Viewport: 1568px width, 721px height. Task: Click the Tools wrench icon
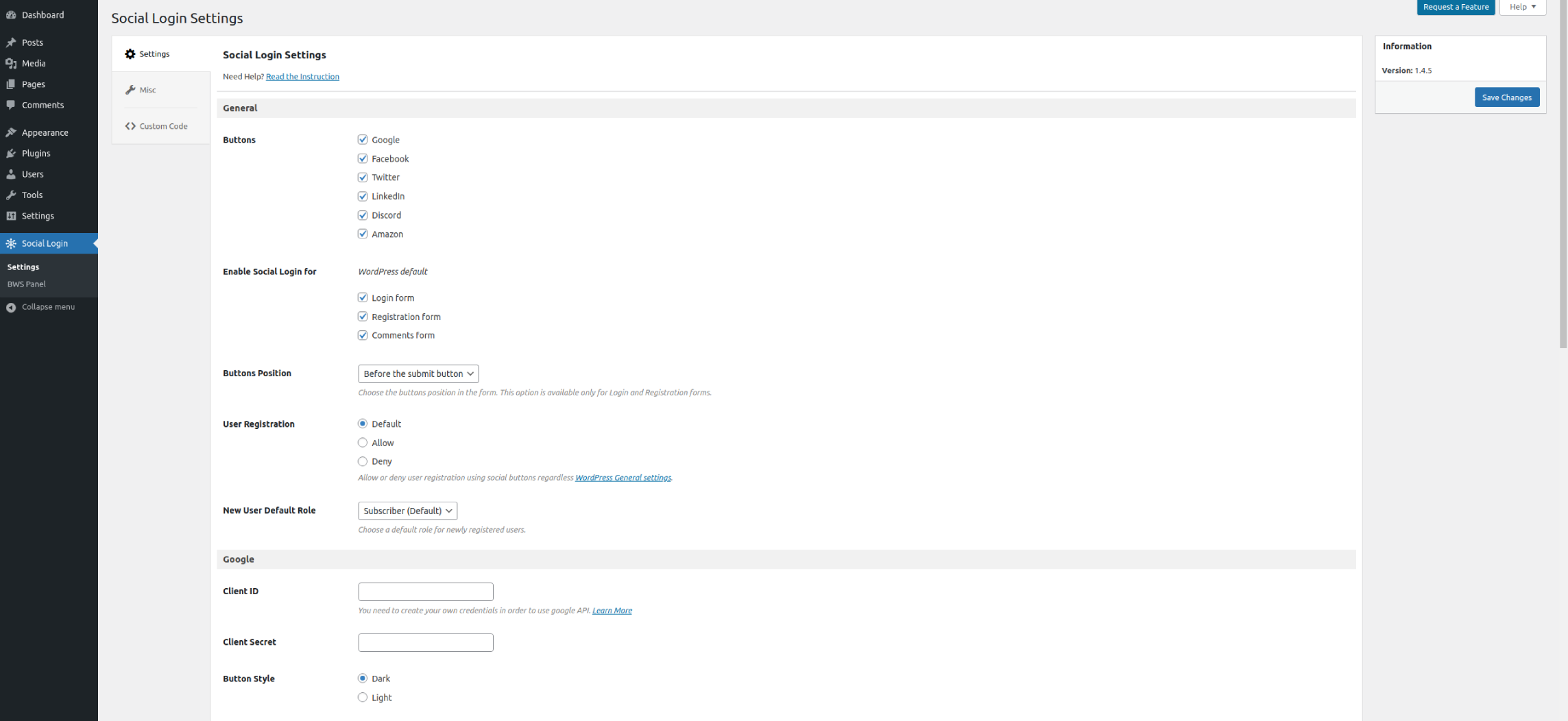11,195
